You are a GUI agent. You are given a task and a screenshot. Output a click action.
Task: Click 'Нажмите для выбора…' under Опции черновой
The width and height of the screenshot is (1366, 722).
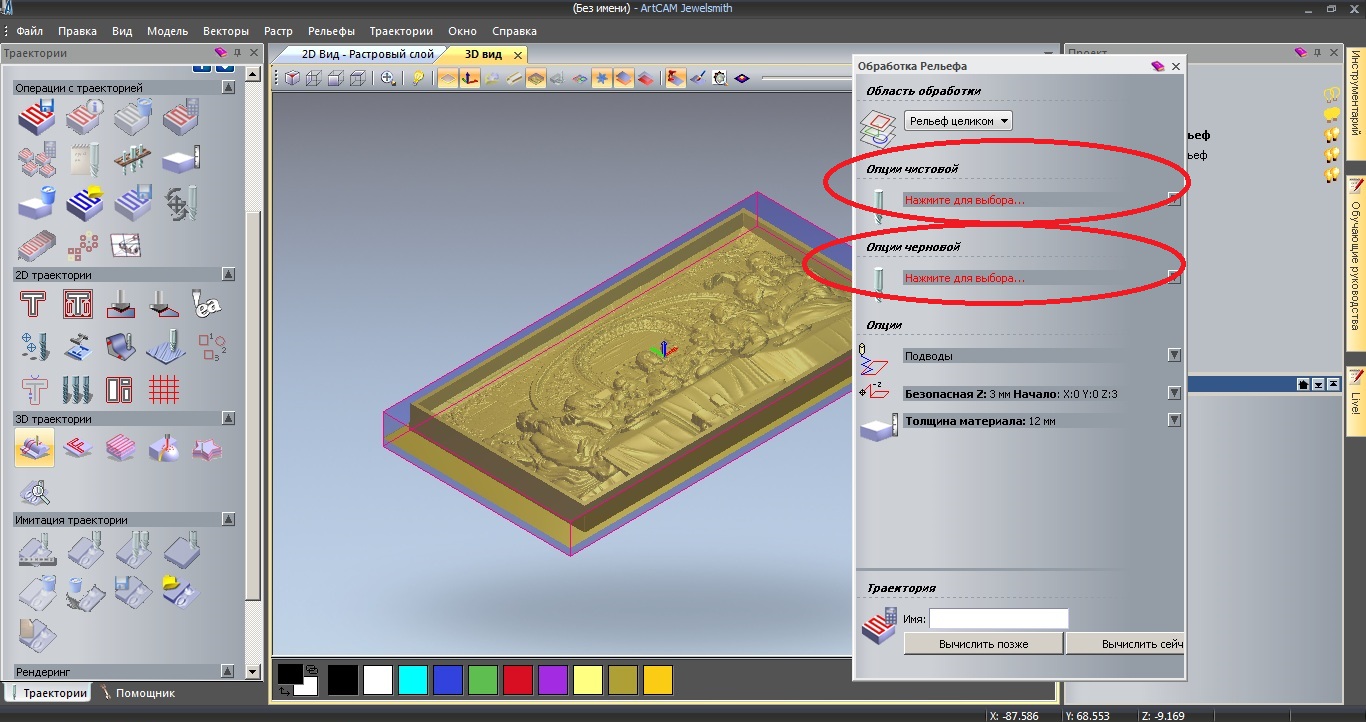pyautogui.click(x=965, y=278)
